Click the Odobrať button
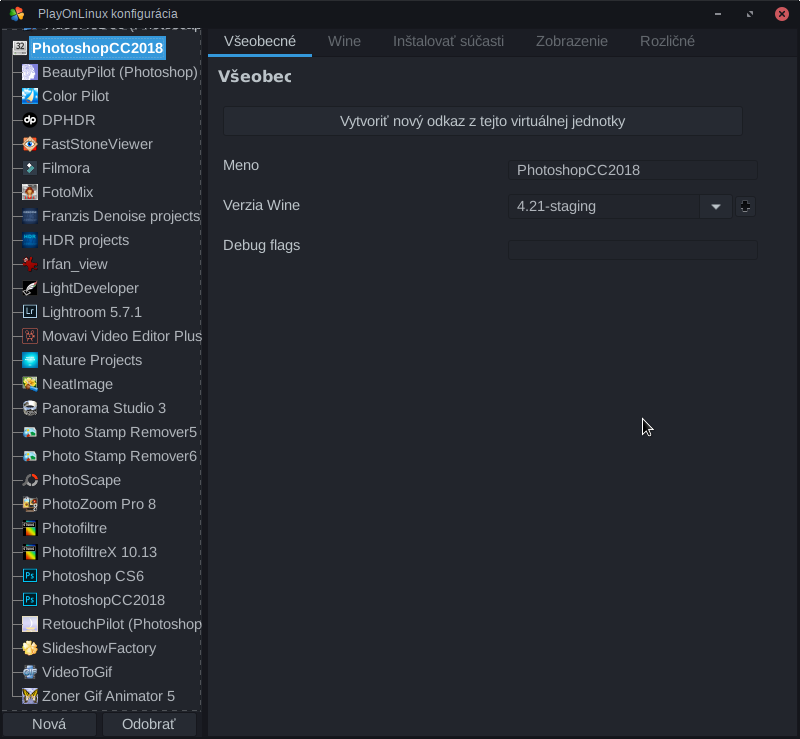This screenshot has height=739, width=800. click(x=149, y=724)
